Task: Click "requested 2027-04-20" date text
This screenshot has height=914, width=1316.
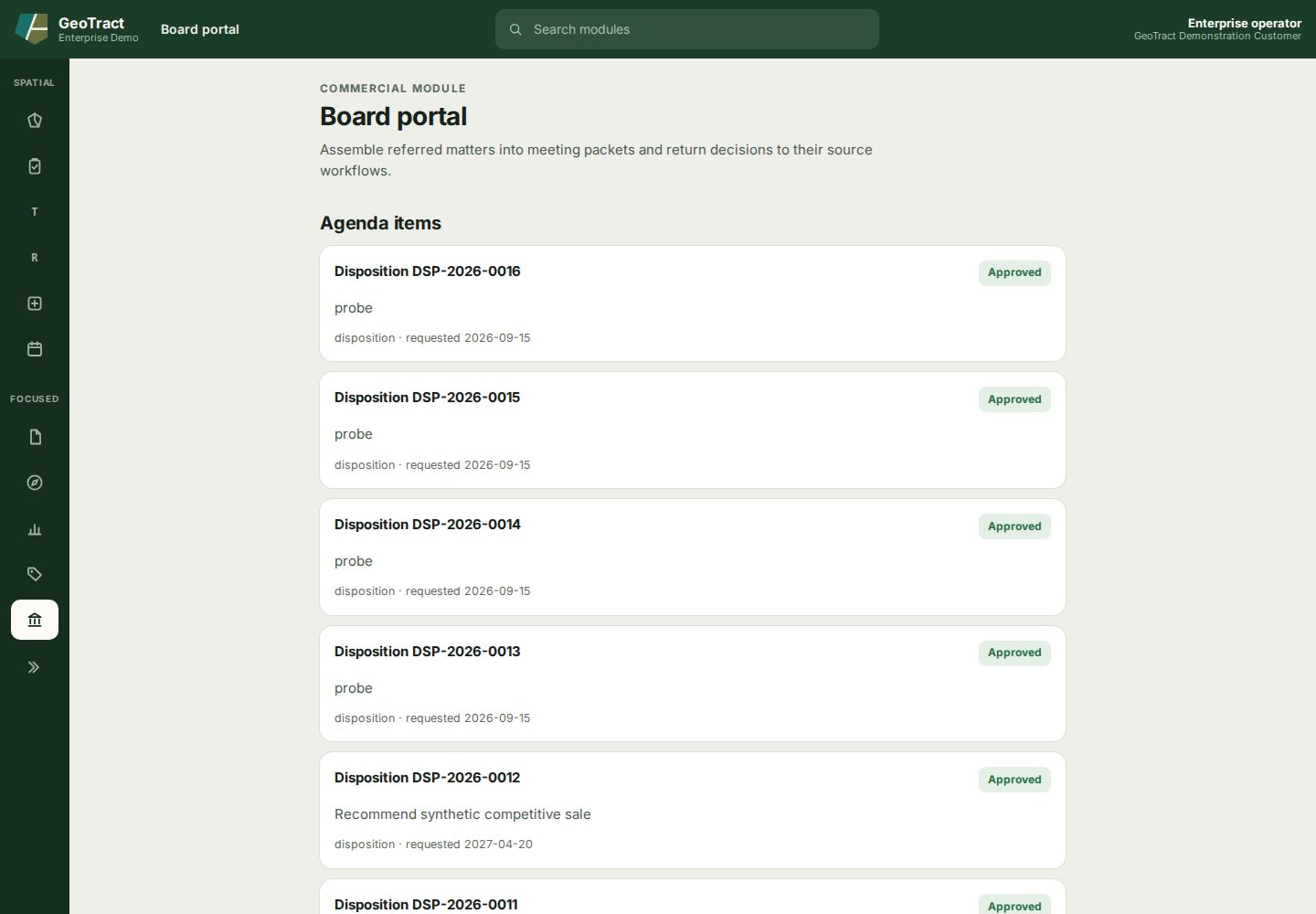Action: (x=469, y=845)
